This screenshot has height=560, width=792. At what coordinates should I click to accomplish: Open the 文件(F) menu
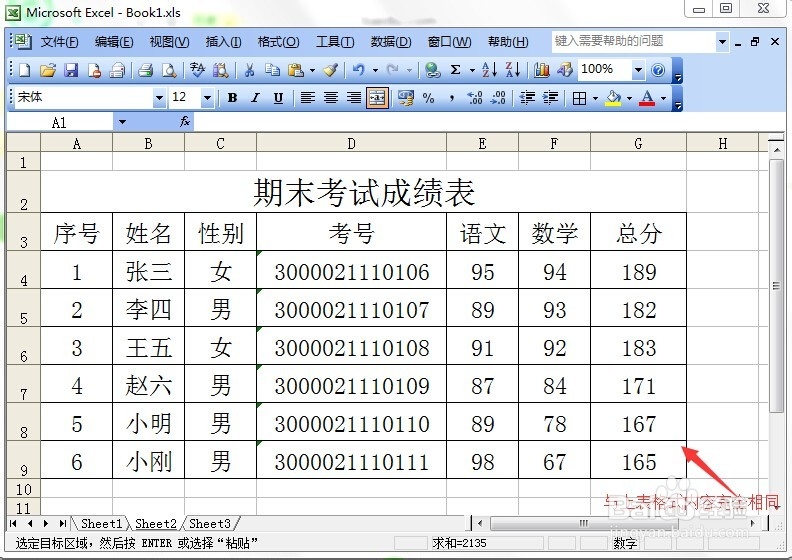point(60,42)
